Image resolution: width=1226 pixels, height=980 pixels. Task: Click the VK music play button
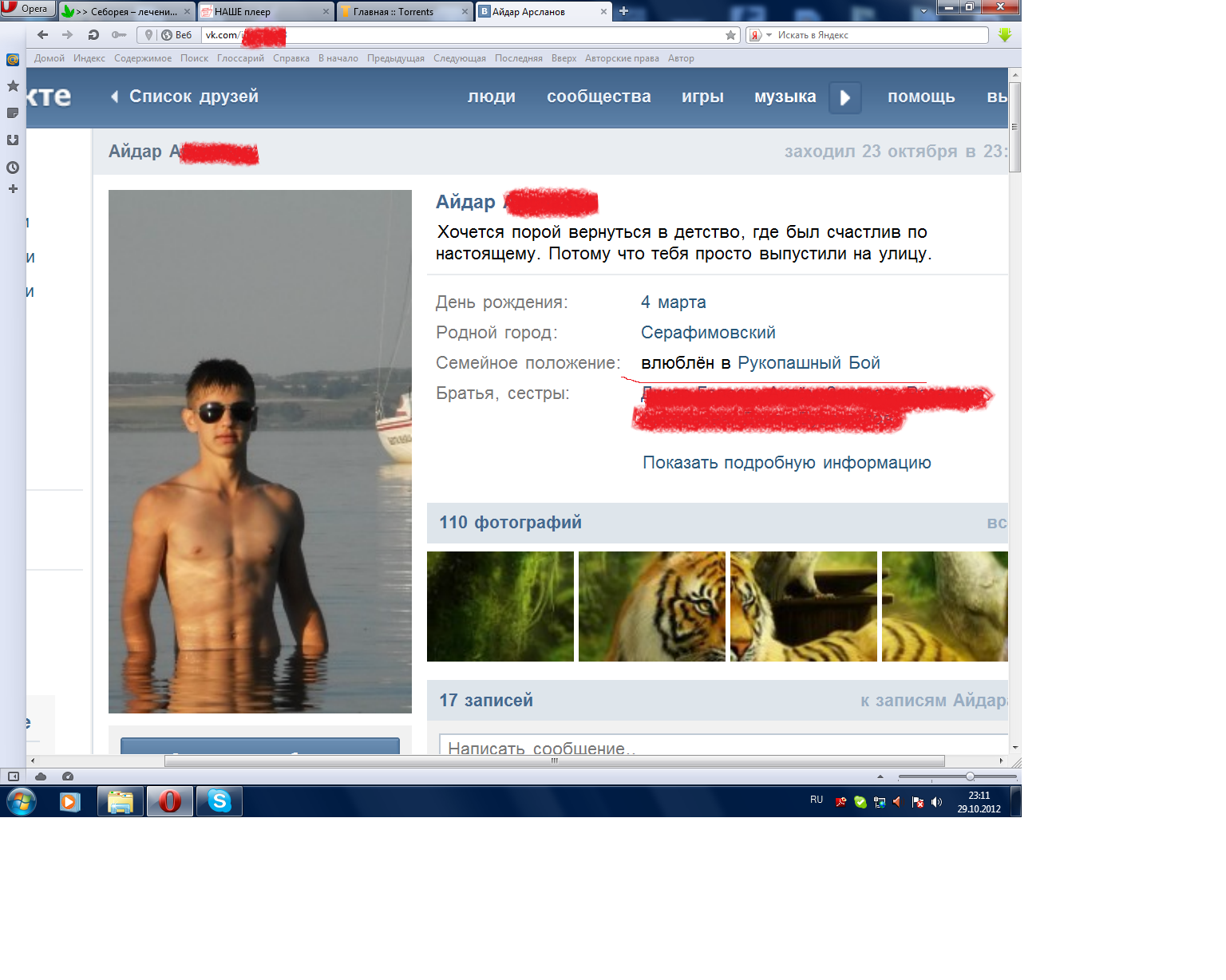[844, 97]
